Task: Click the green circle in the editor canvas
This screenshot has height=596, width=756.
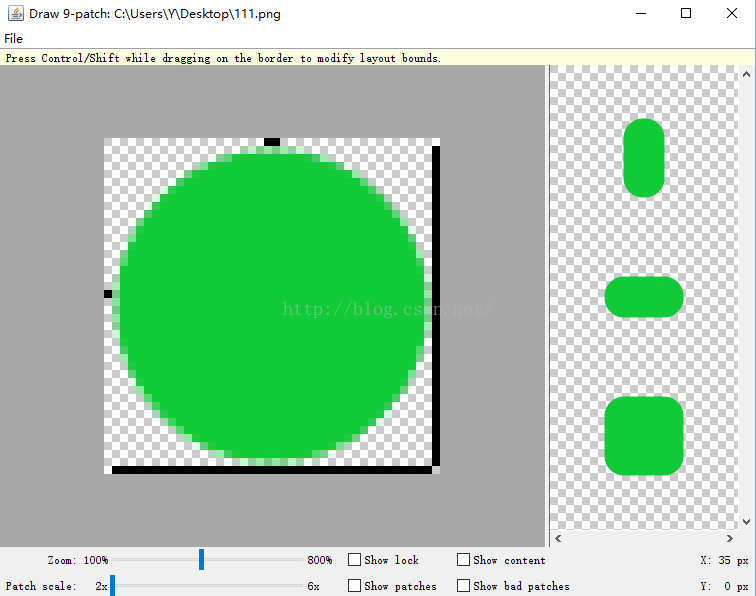Action: click(x=272, y=306)
